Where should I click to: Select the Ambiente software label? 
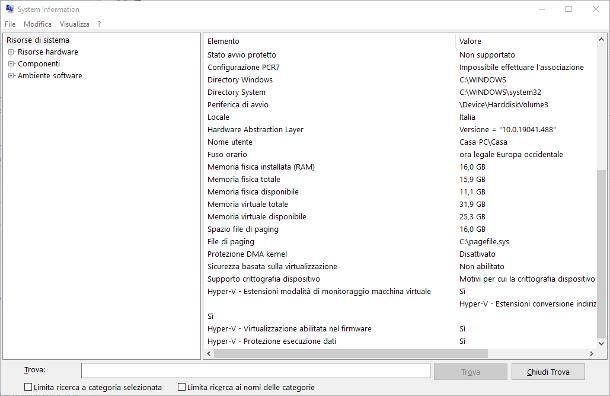click(x=50, y=75)
